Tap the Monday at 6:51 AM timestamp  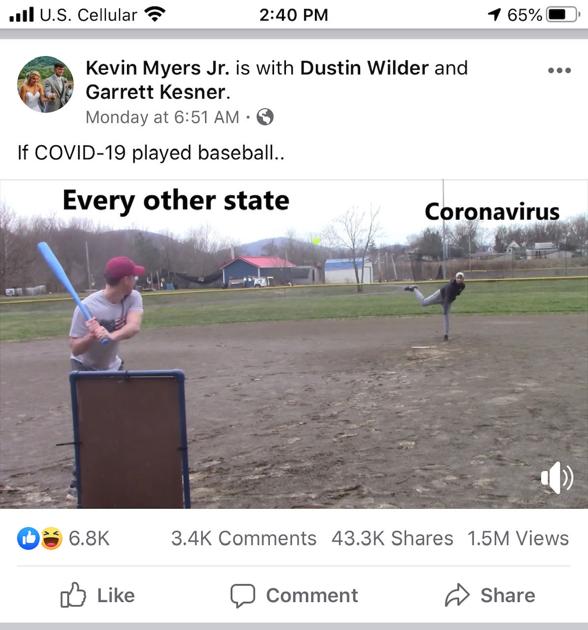click(162, 117)
